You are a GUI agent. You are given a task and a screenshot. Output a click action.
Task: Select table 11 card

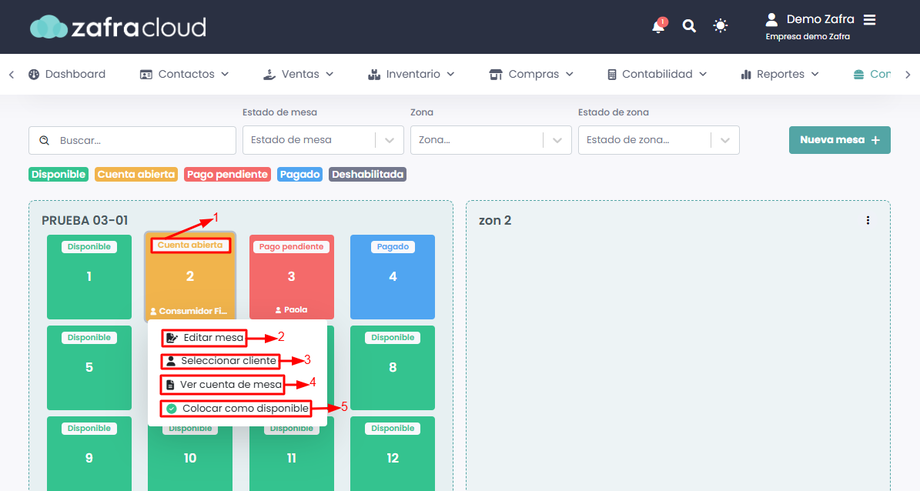tap(292, 460)
